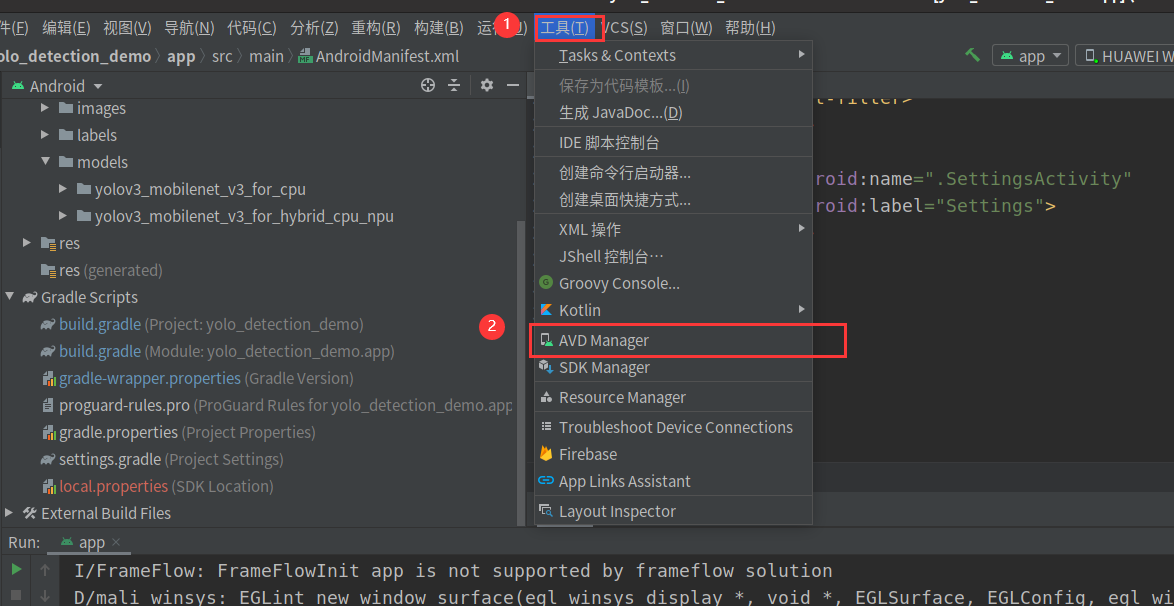Open App Links Assistant

tap(673, 481)
